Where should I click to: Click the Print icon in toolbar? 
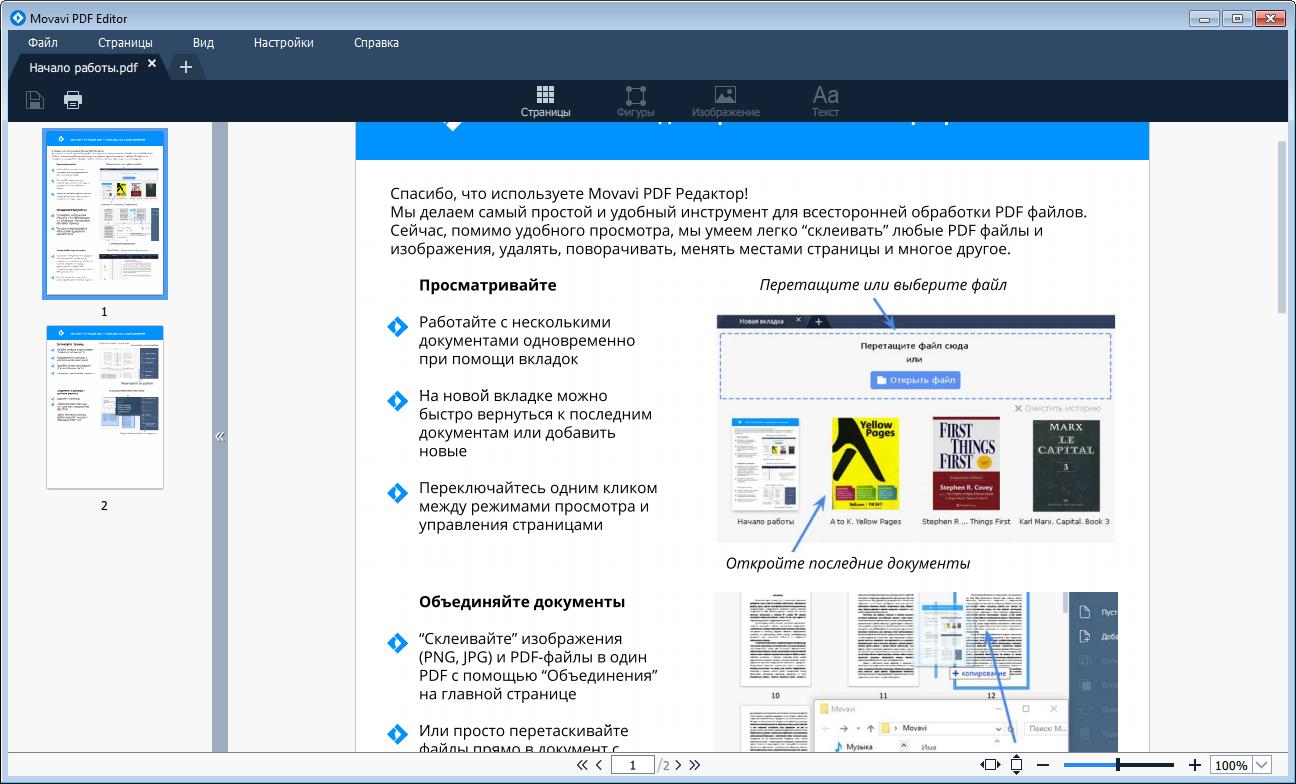pyautogui.click(x=73, y=99)
